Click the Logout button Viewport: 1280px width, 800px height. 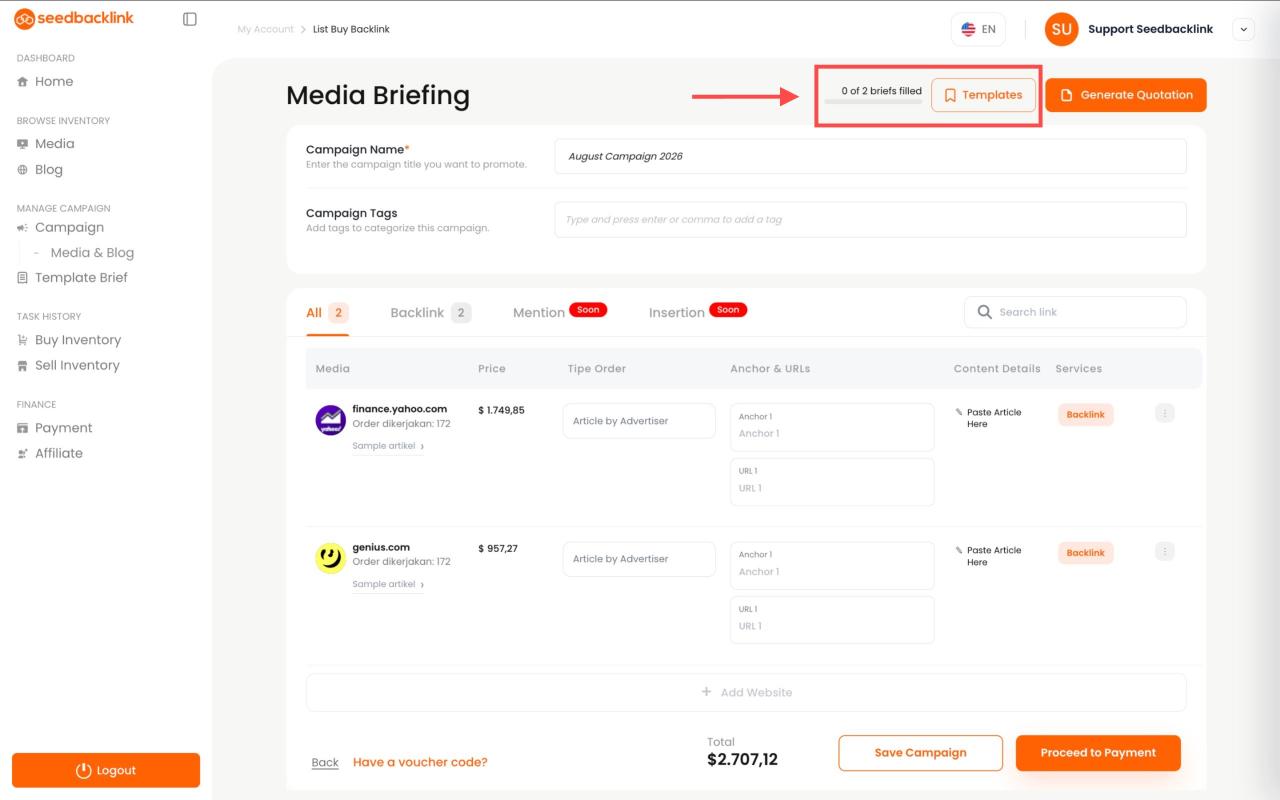[x=106, y=770]
